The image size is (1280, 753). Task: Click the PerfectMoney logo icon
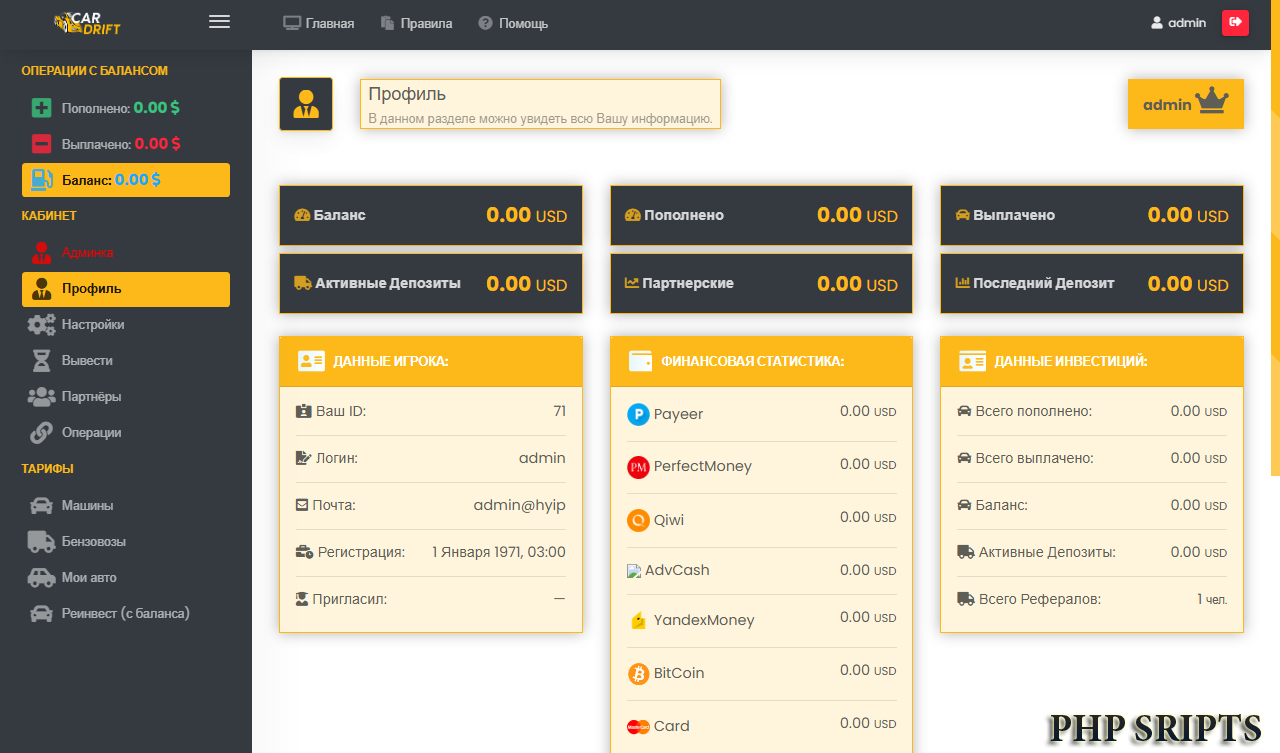coord(638,467)
